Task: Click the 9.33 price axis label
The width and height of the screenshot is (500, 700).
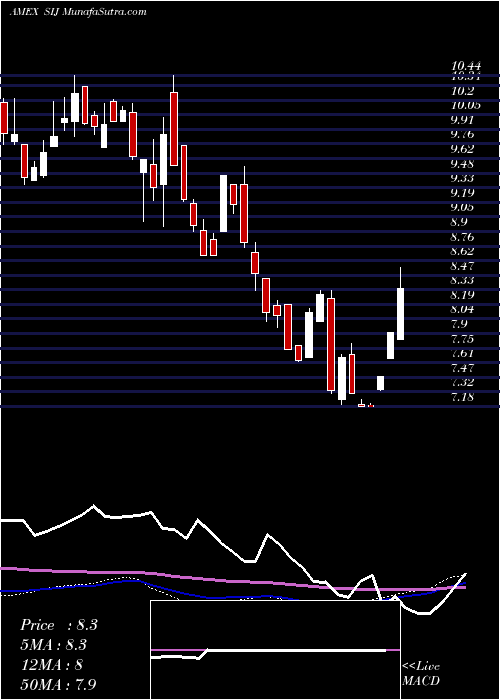Action: [x=464, y=179]
